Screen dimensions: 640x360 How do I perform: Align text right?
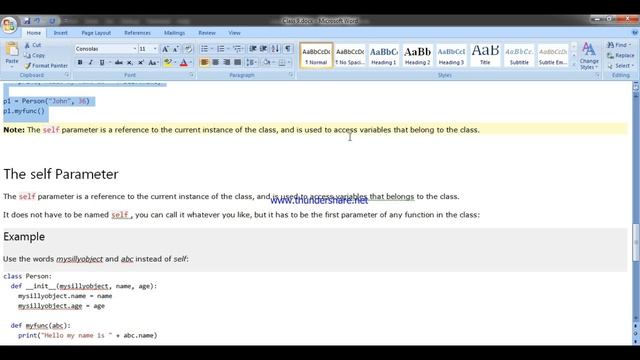point(227,62)
